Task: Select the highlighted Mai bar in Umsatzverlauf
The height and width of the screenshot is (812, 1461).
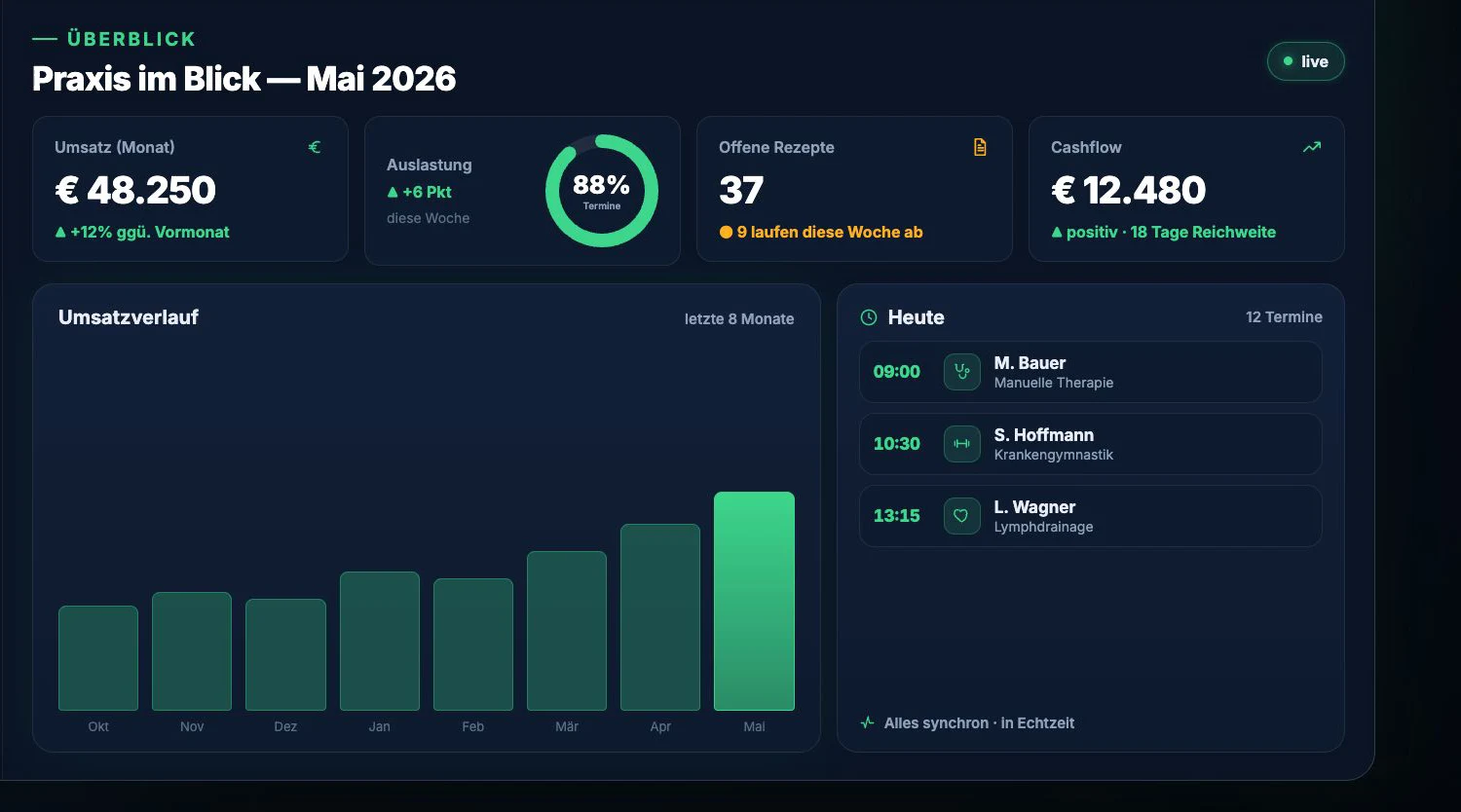Action: click(754, 601)
